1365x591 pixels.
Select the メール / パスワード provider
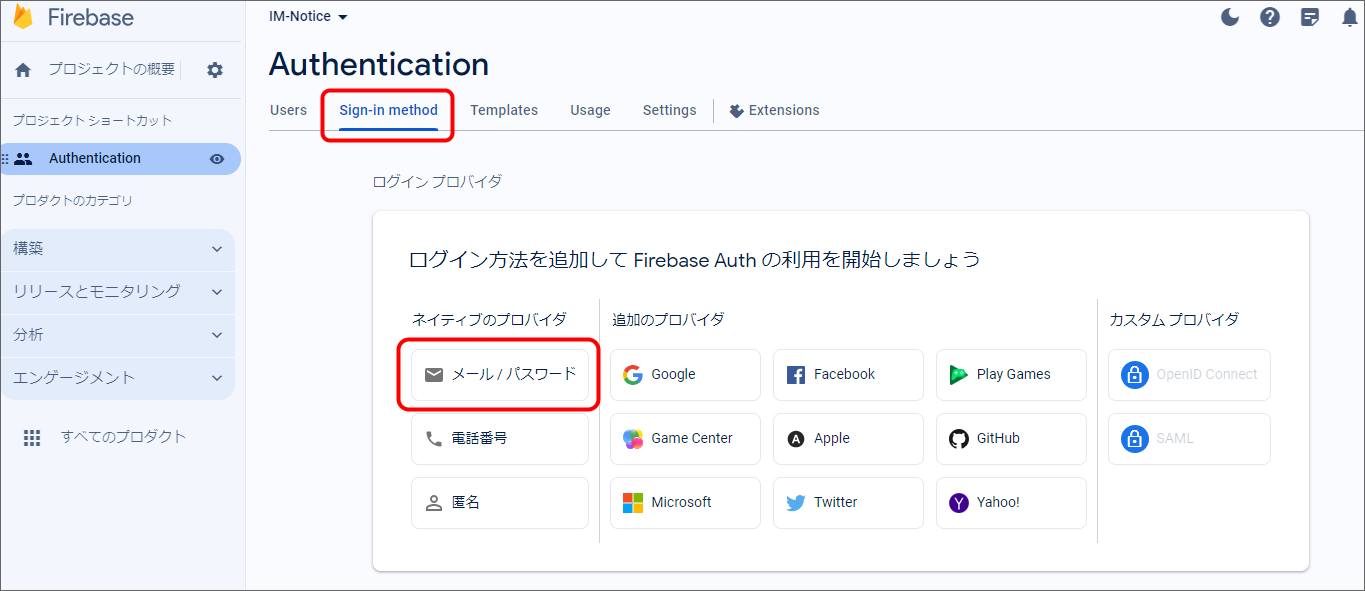[500, 375]
